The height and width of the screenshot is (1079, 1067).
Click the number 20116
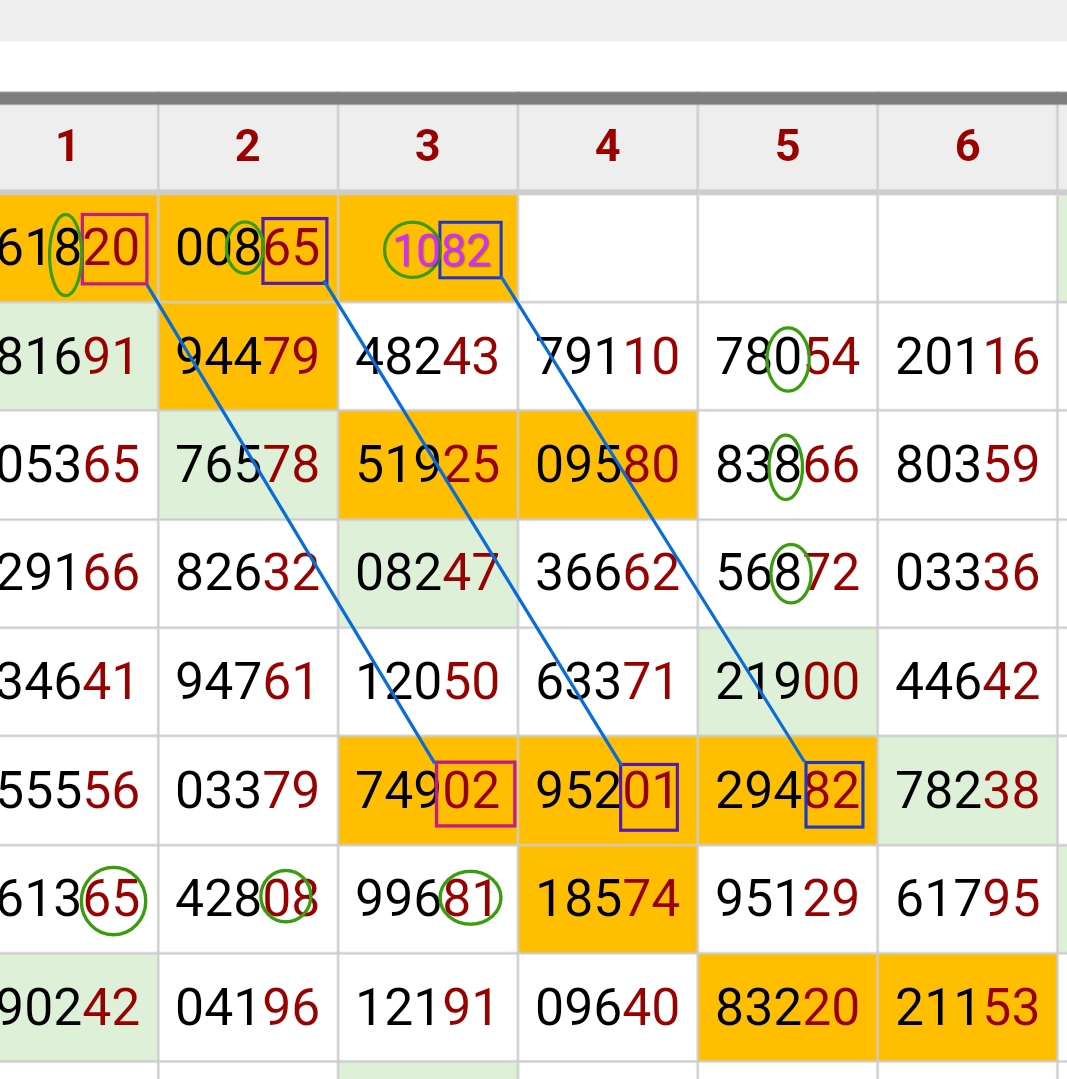click(x=967, y=356)
